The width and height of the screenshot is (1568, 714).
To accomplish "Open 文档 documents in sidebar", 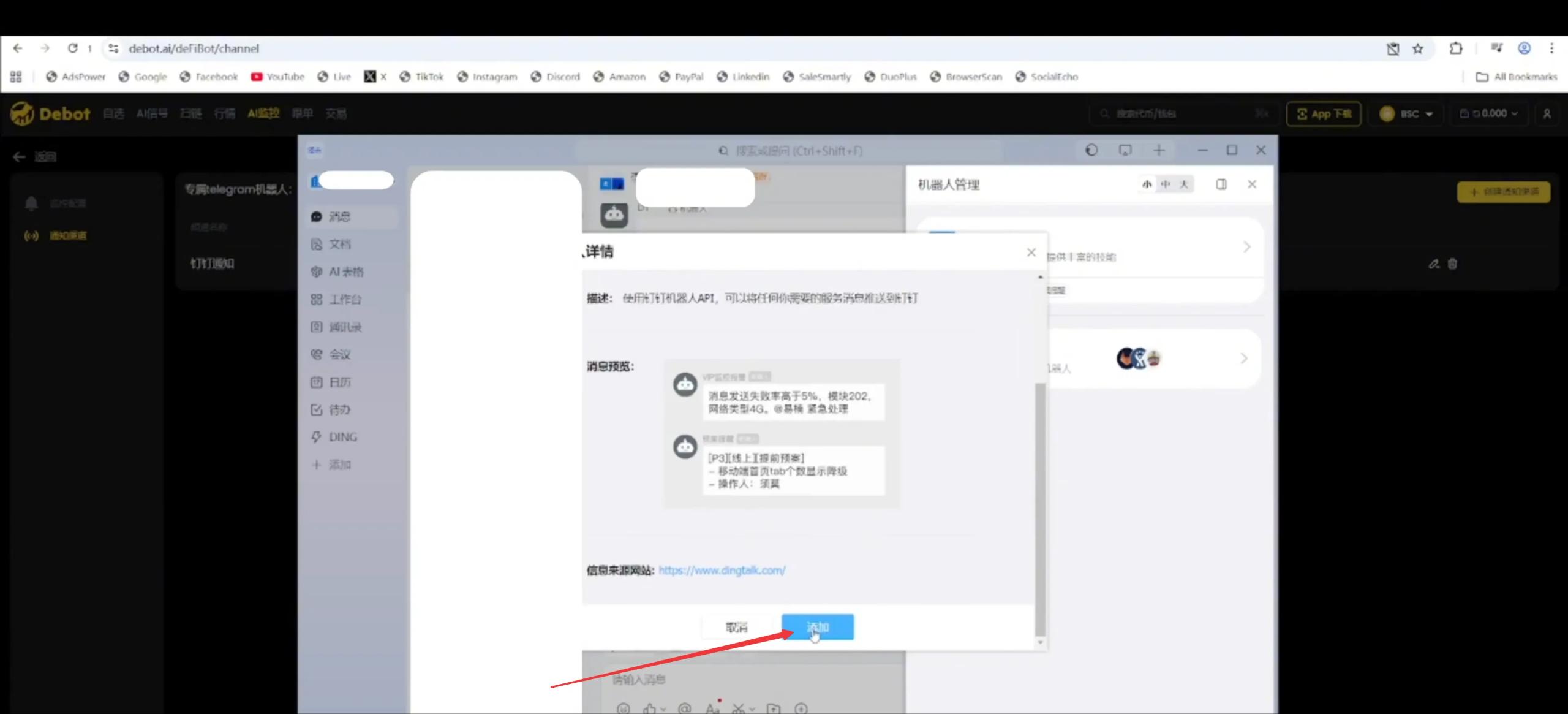I will [339, 244].
